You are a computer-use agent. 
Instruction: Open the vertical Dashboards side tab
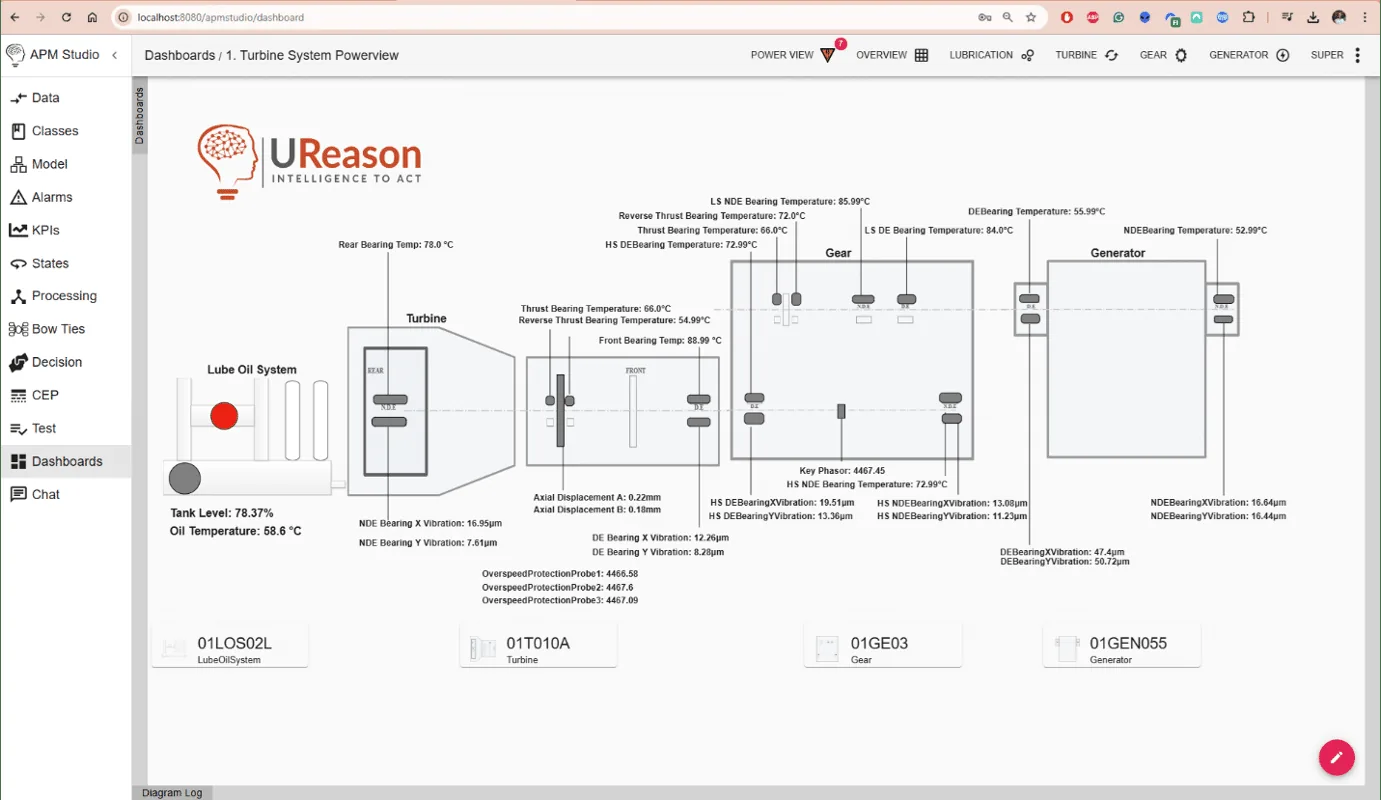coord(139,116)
